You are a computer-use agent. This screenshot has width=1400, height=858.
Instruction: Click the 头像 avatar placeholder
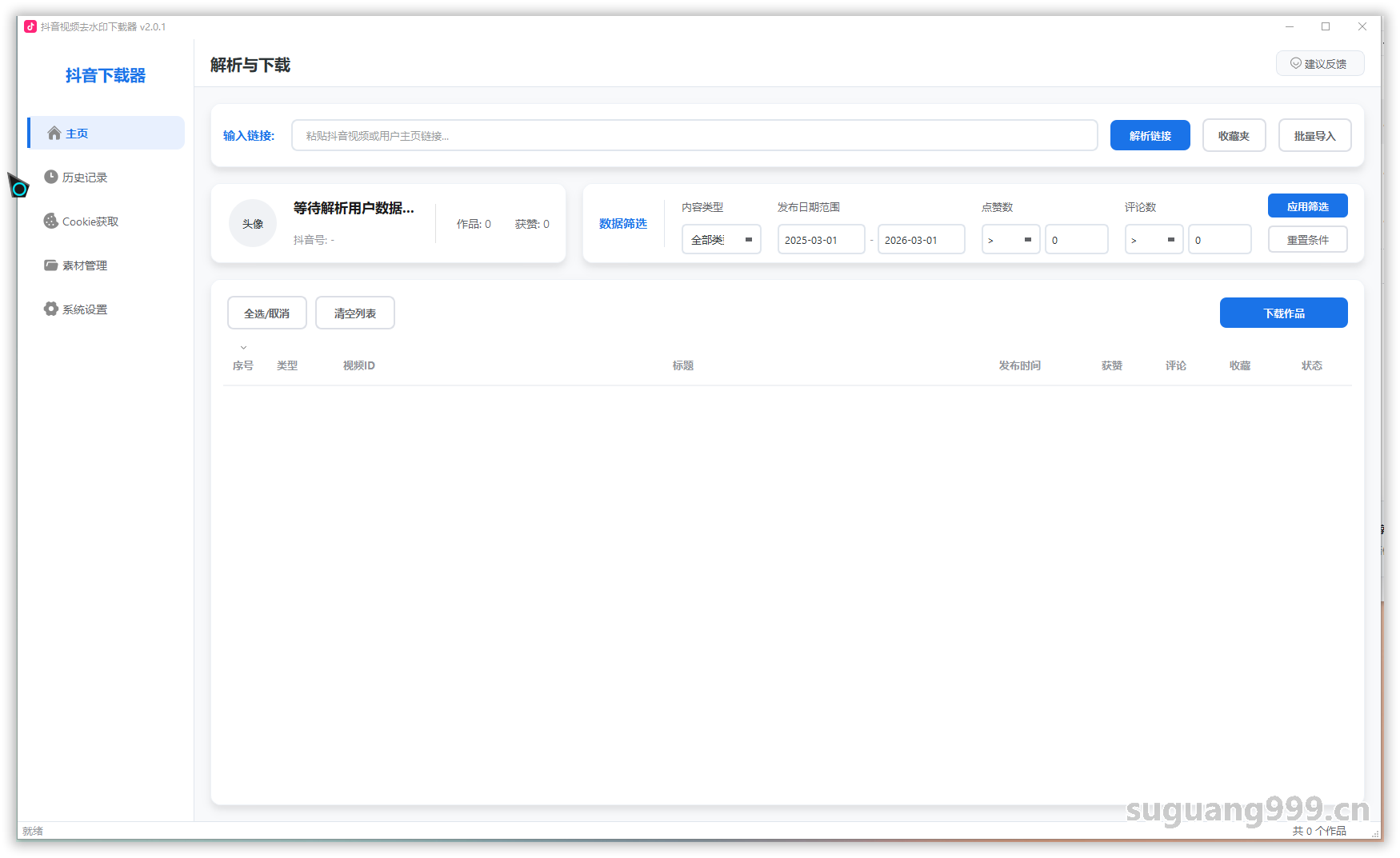coord(253,224)
